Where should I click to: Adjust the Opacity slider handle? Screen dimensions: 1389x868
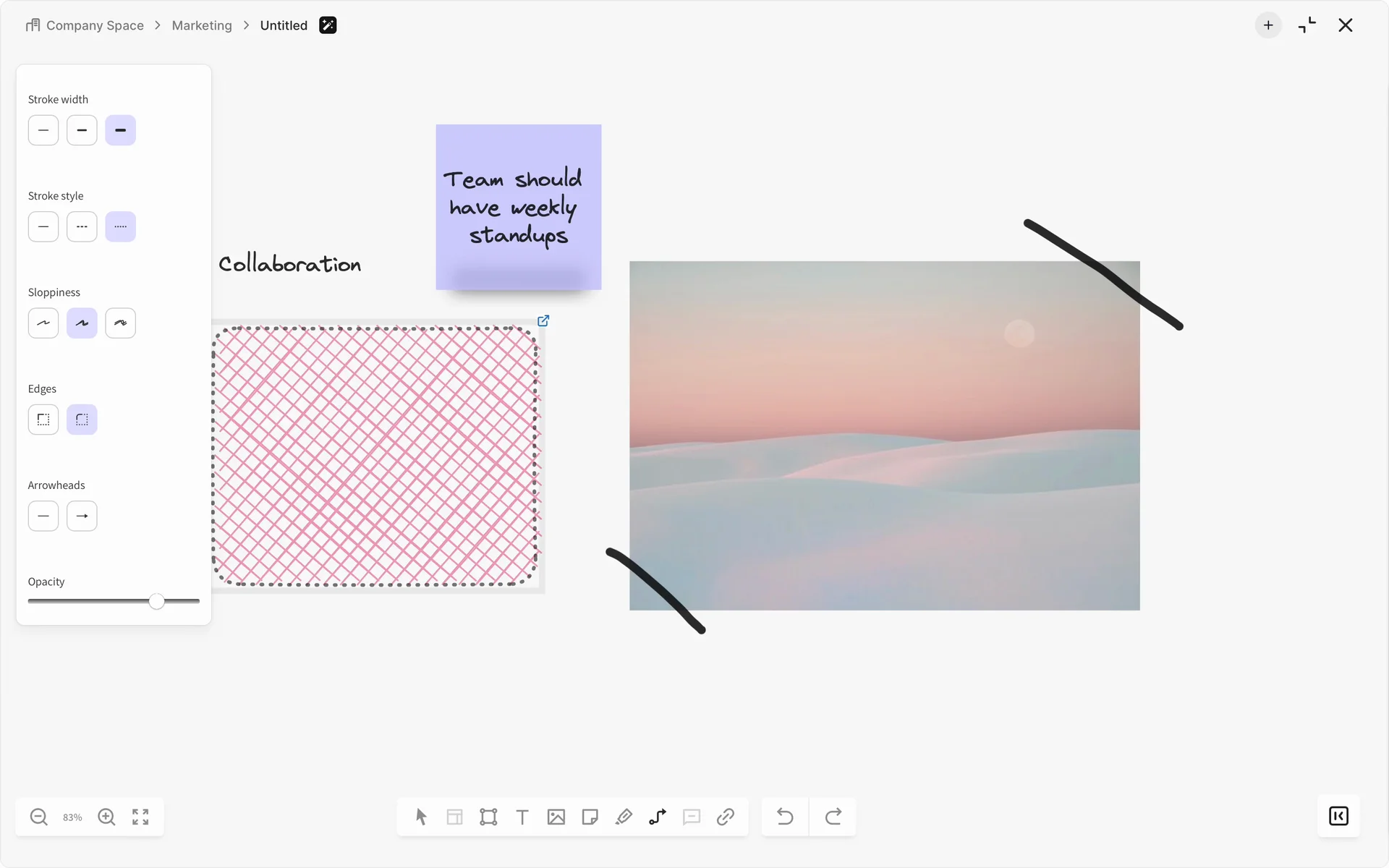[x=156, y=601]
